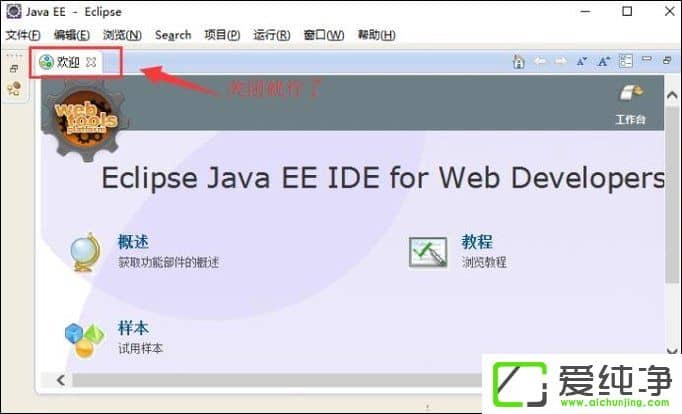Navigate back using the left arrow icon
The height and width of the screenshot is (414, 682).
point(540,61)
